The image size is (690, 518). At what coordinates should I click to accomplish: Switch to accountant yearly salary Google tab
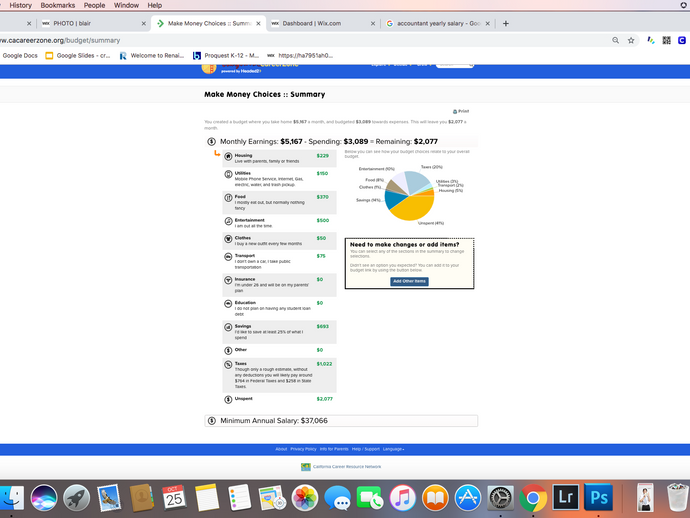tap(437, 23)
